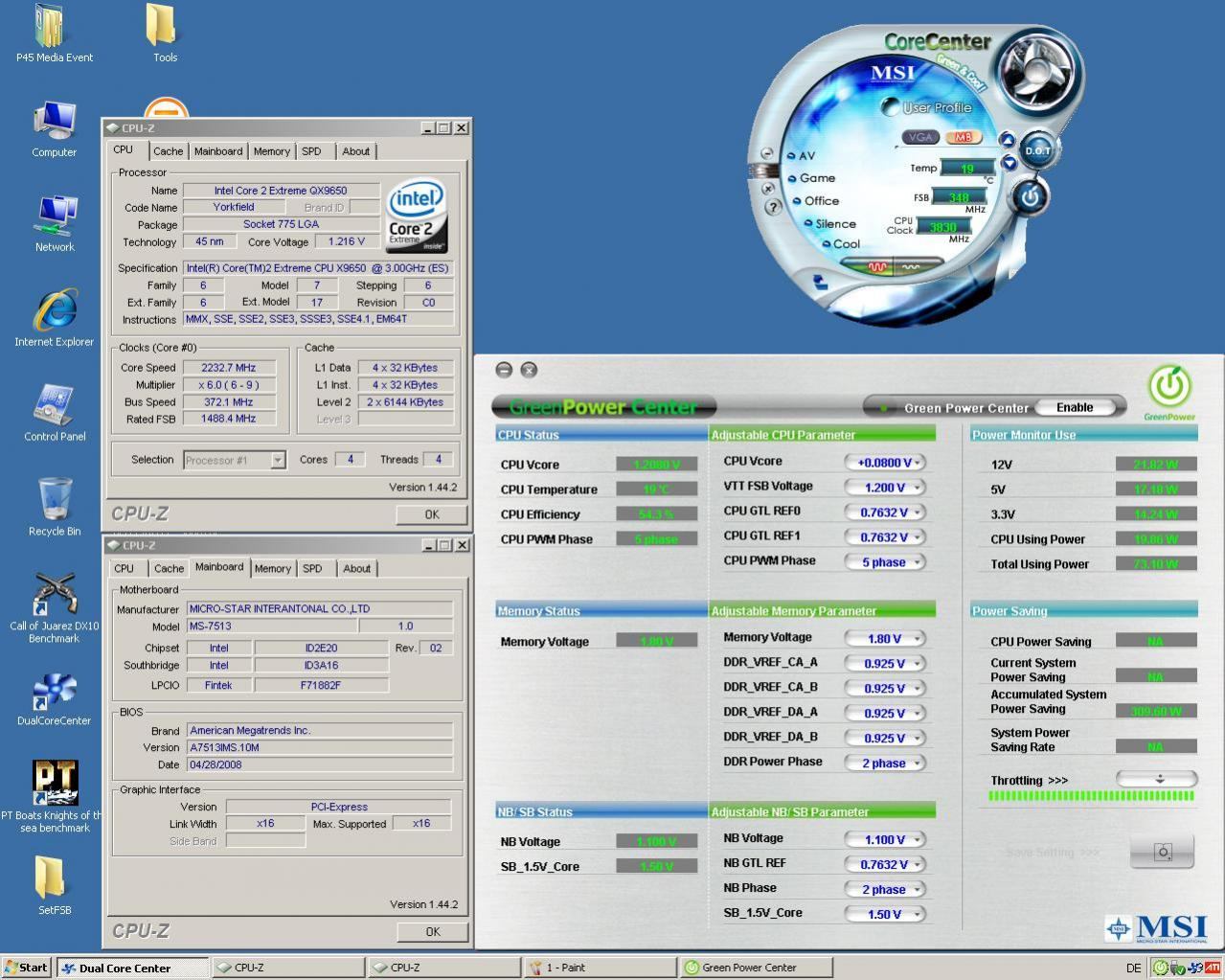Click the green Throttling level bar
This screenshot has width=1225, height=980.
coord(1091,796)
